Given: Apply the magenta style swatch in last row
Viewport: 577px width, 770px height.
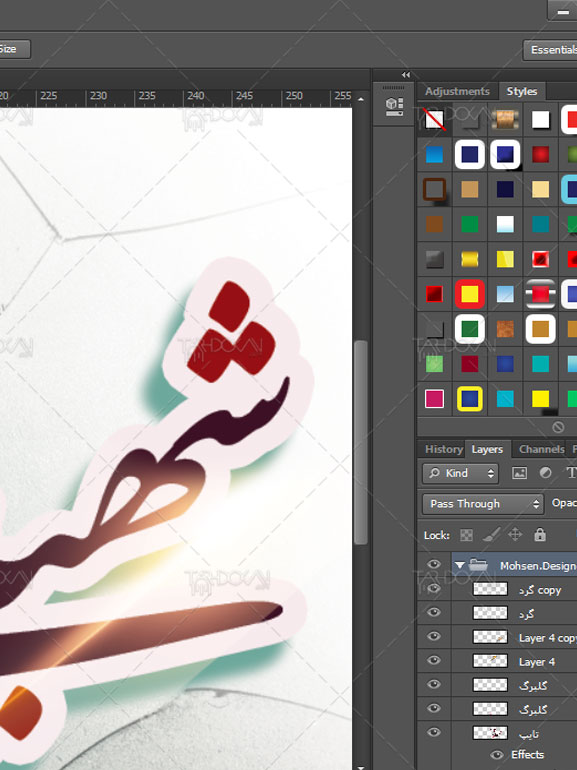Looking at the screenshot, I should click(x=435, y=399).
